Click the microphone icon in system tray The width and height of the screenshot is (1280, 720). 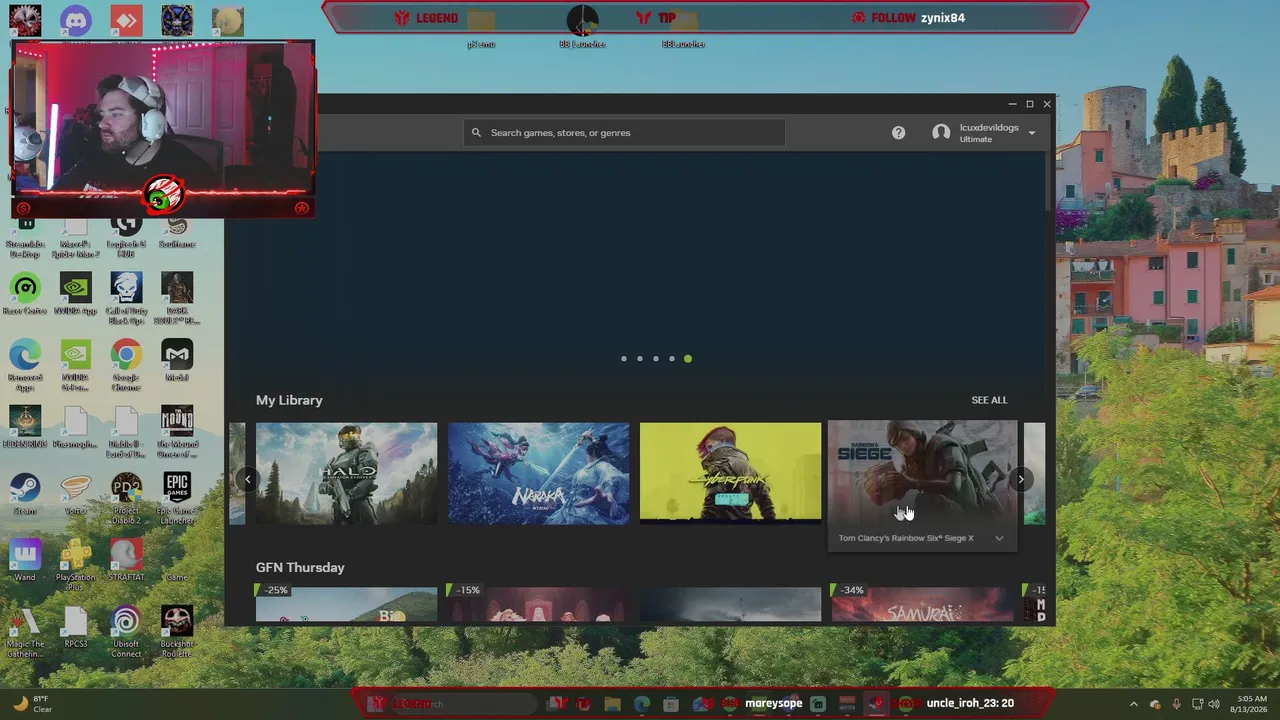(1176, 704)
